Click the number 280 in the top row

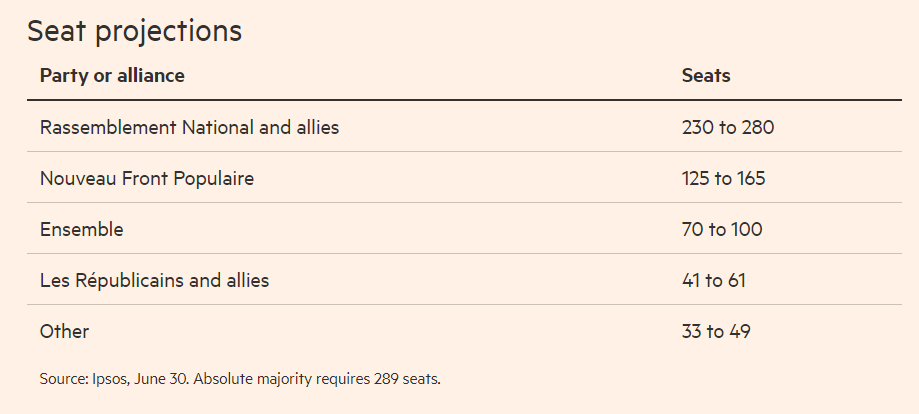[756, 128]
